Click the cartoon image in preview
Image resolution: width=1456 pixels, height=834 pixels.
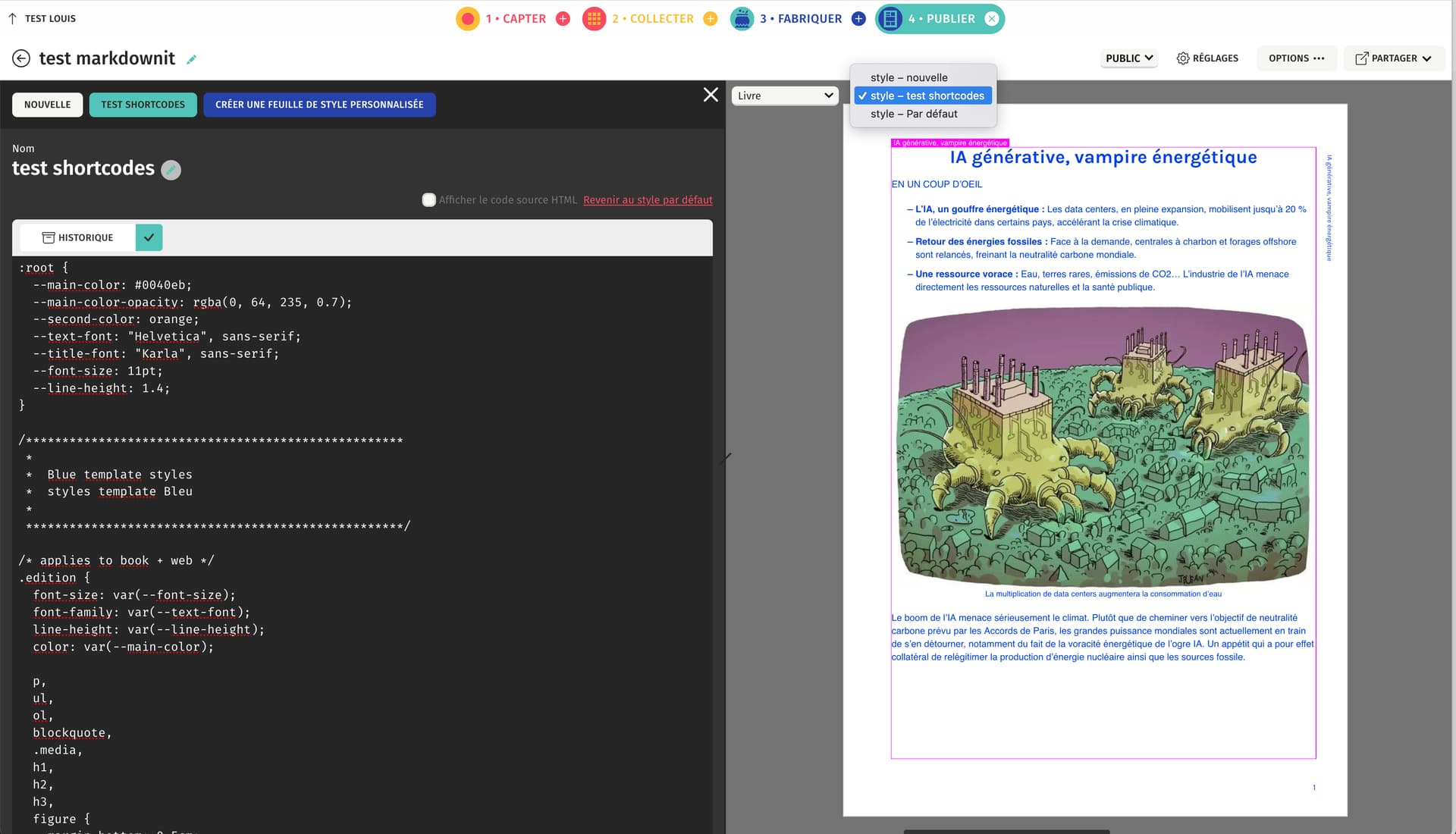pos(1103,446)
